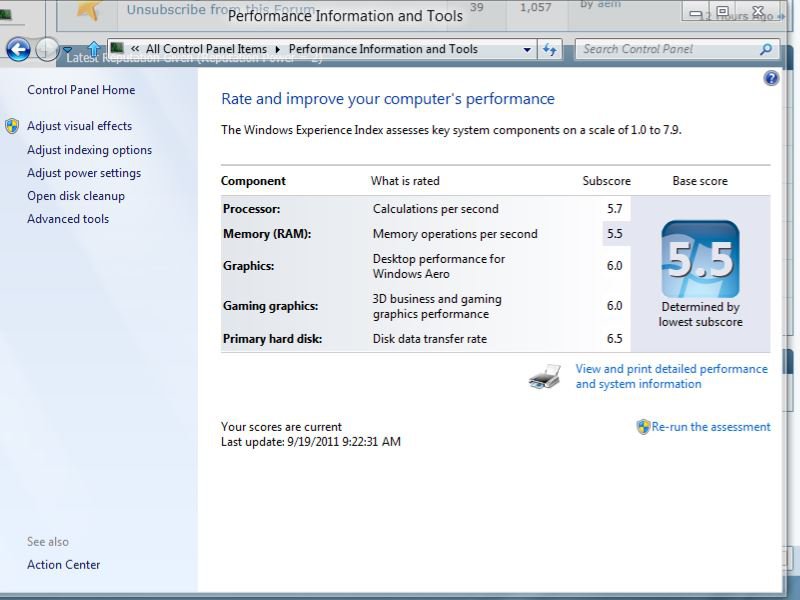
Task: Click the Subscore column header
Action: click(606, 181)
